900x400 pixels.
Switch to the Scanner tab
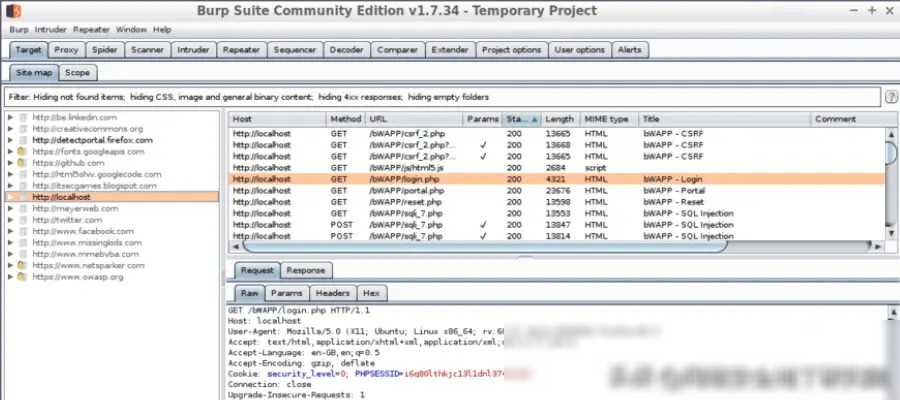(x=148, y=50)
